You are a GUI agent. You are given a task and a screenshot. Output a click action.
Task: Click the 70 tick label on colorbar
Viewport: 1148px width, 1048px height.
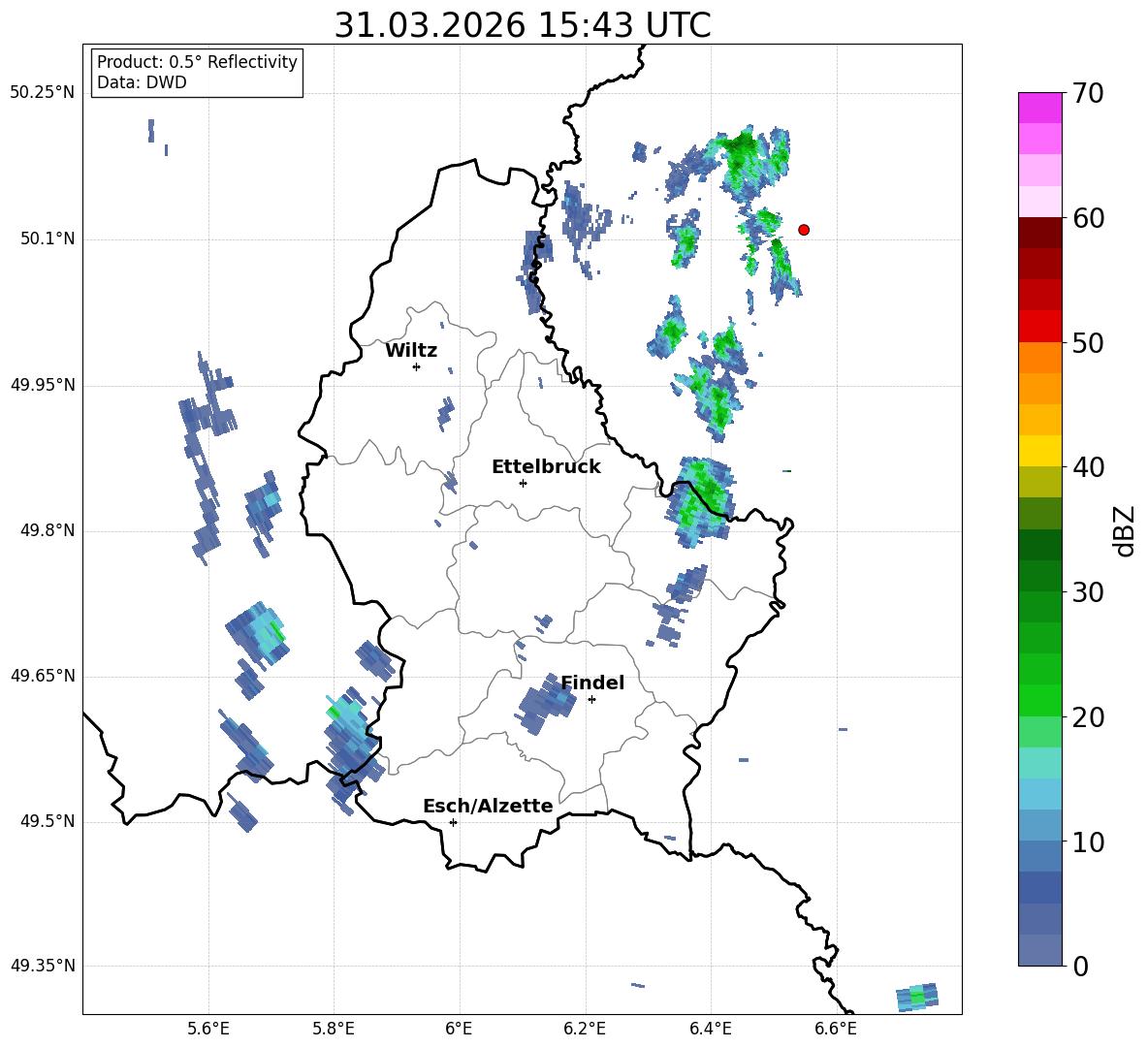pyautogui.click(x=1088, y=93)
